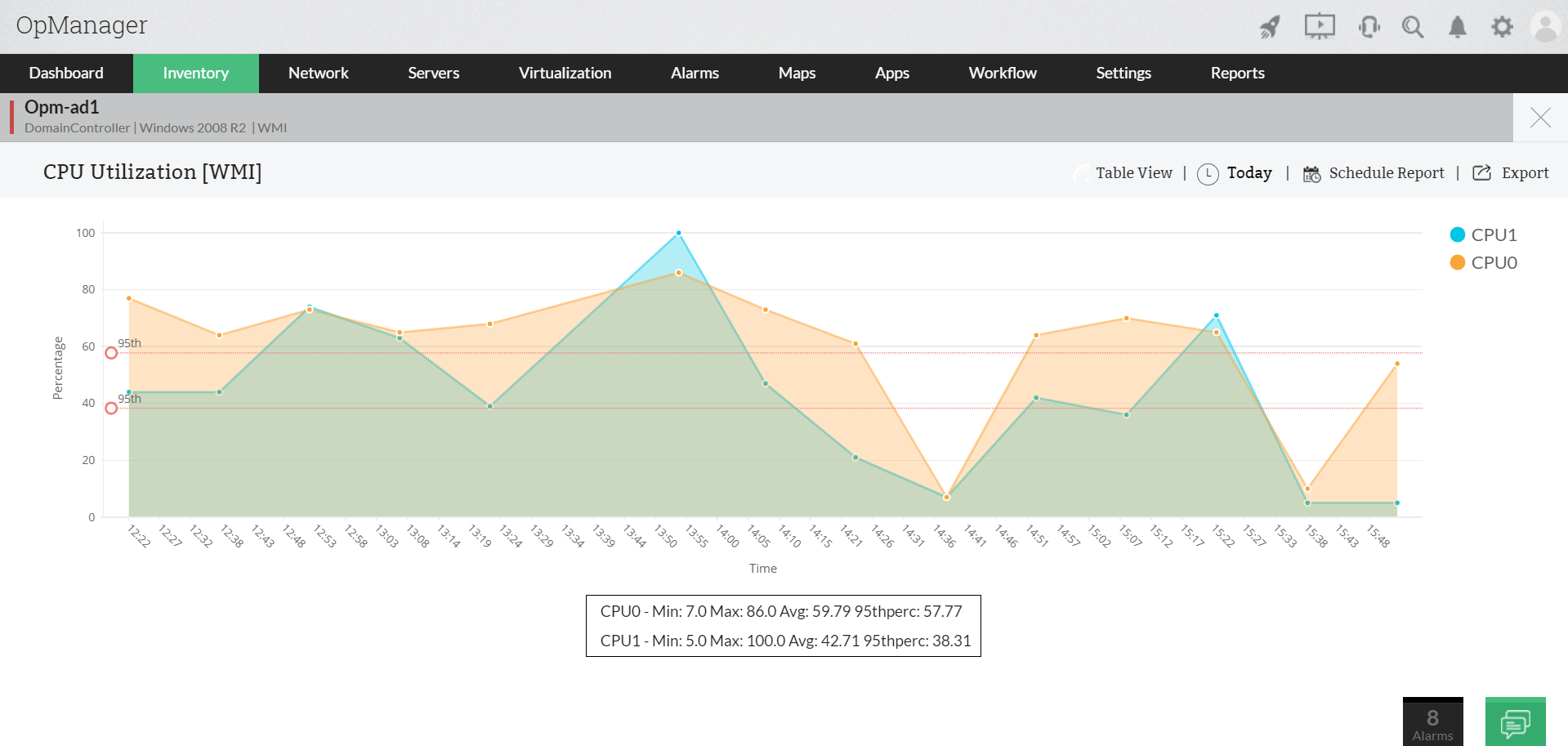This screenshot has height=746, width=1568.
Task: Open the Network tab
Action: (319, 74)
